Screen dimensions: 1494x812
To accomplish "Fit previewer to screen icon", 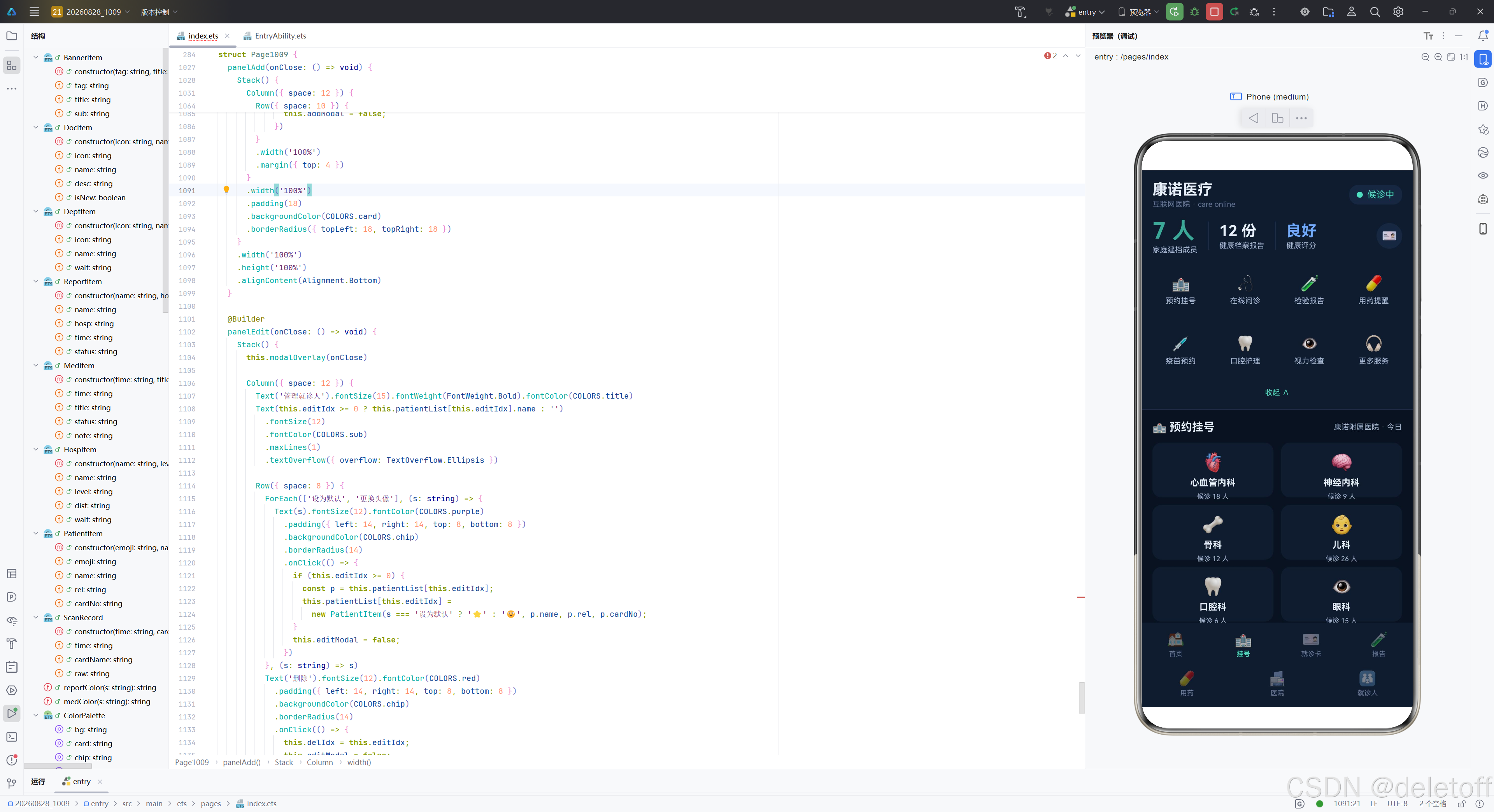I will (1450, 57).
